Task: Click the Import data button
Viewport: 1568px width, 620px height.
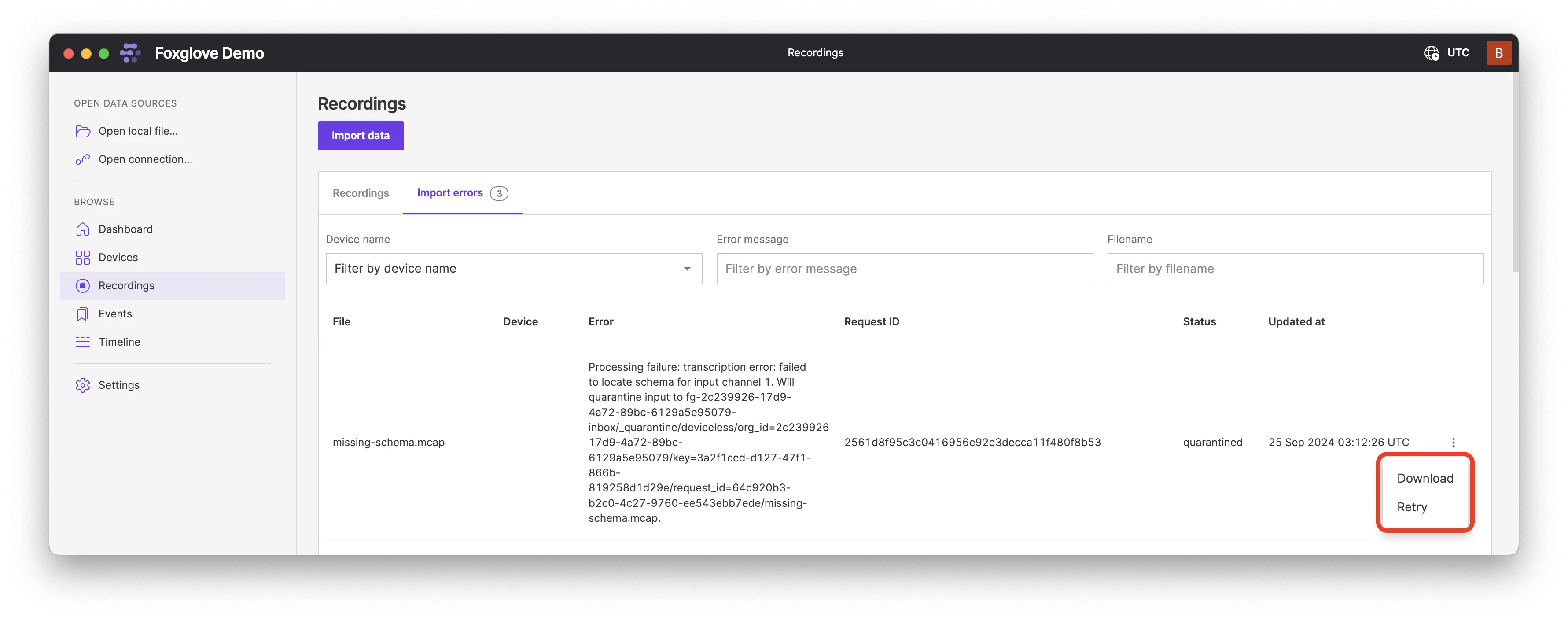Action: coord(361,135)
